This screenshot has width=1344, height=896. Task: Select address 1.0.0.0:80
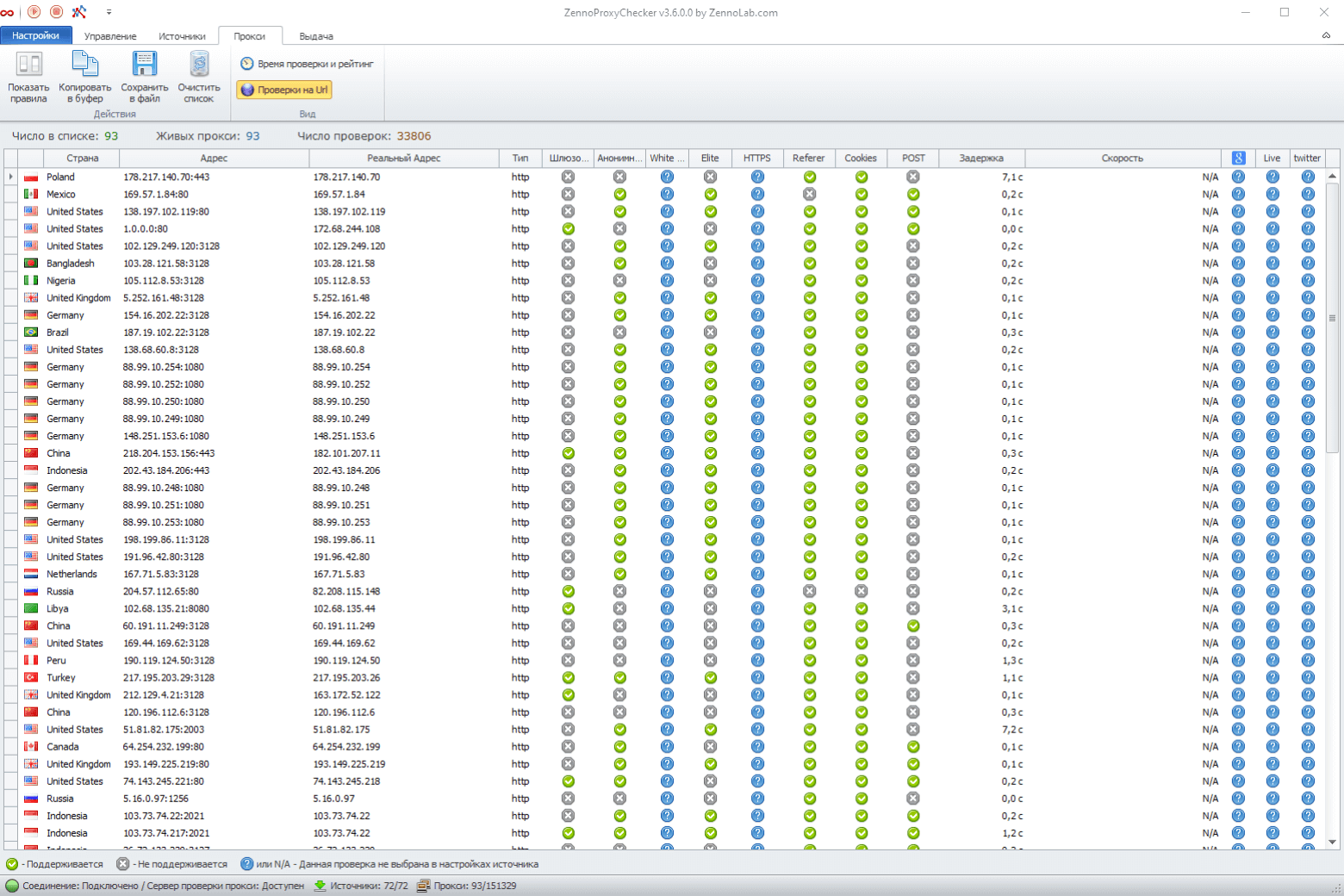[x=146, y=228]
